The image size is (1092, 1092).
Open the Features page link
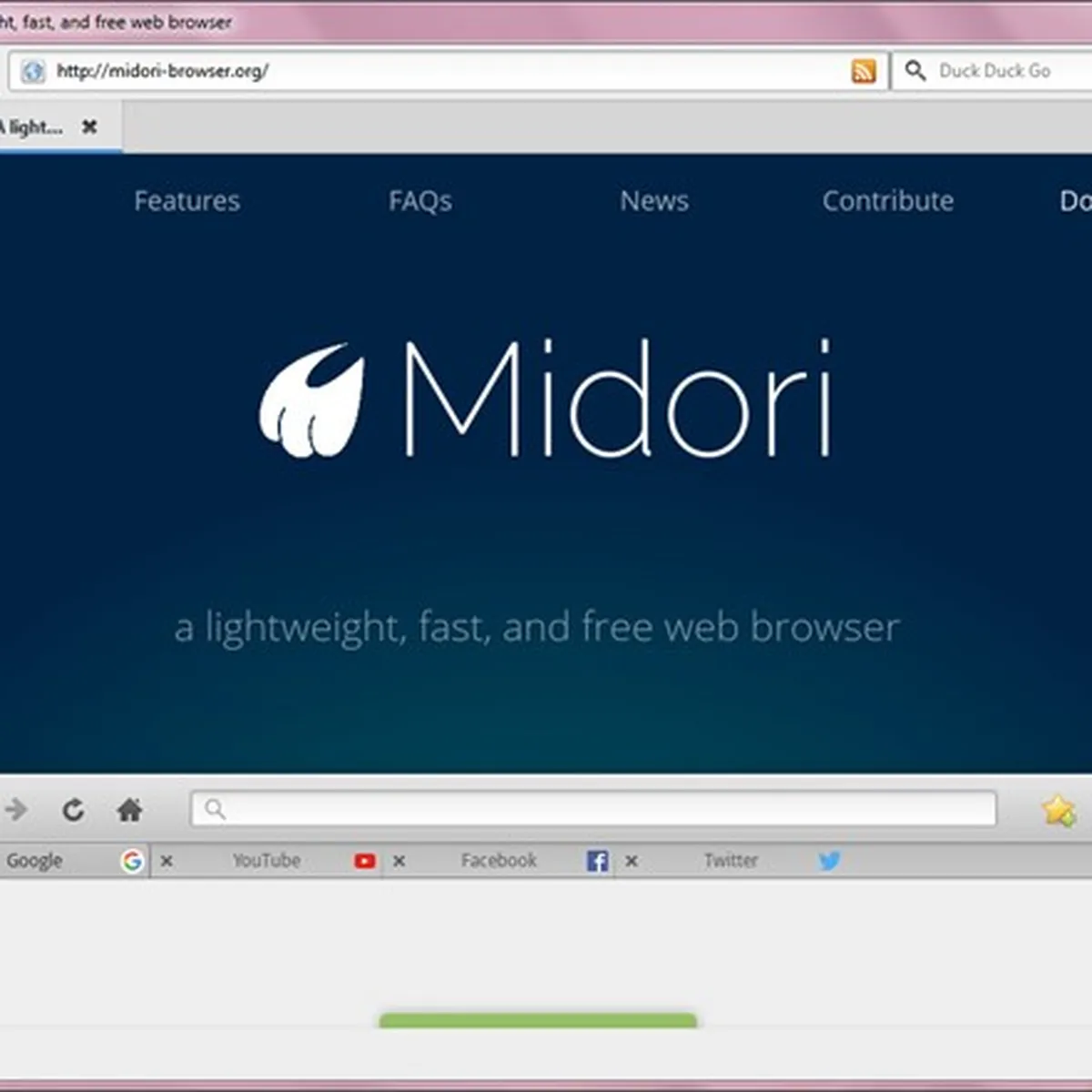(x=187, y=201)
